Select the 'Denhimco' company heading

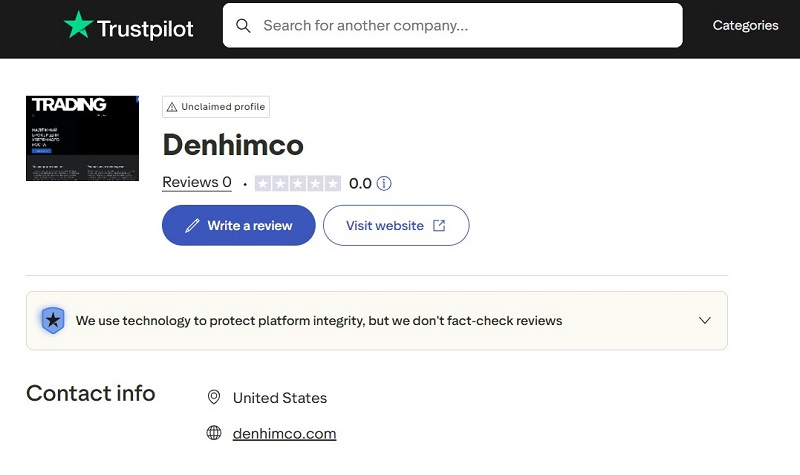[x=233, y=145]
